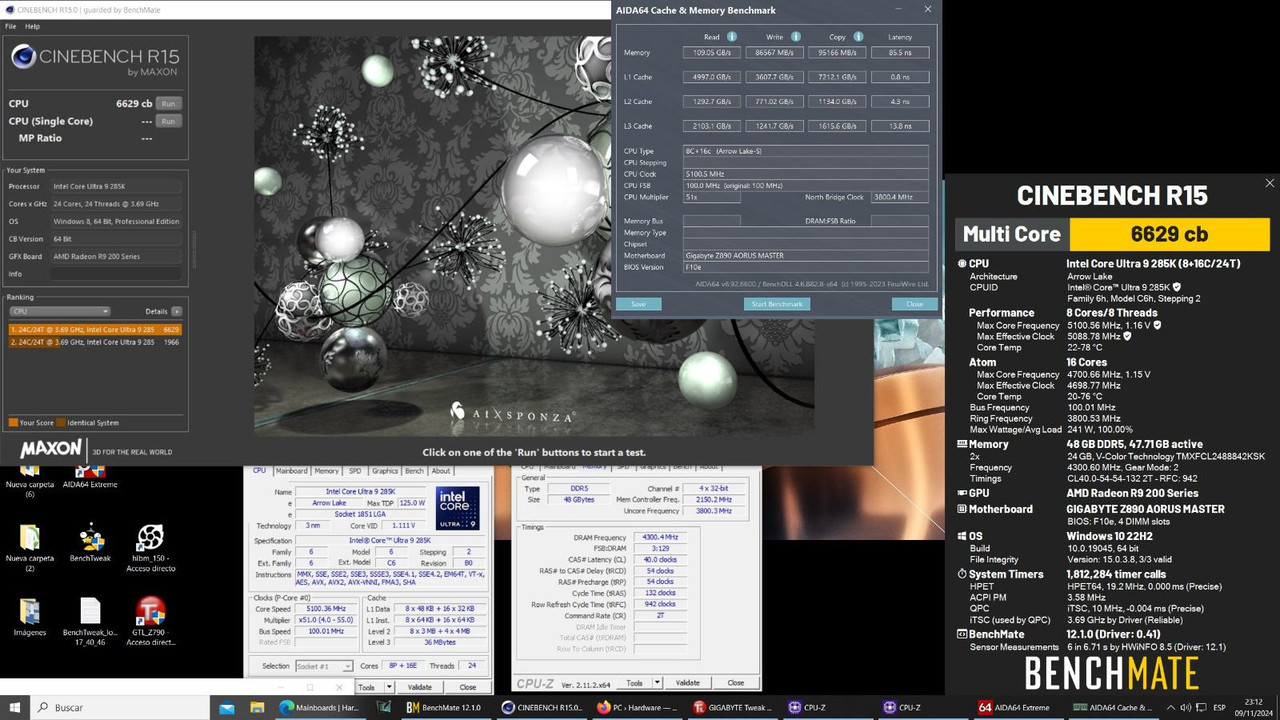
Task: Click the Identical System legend swatch
Action: (60, 422)
